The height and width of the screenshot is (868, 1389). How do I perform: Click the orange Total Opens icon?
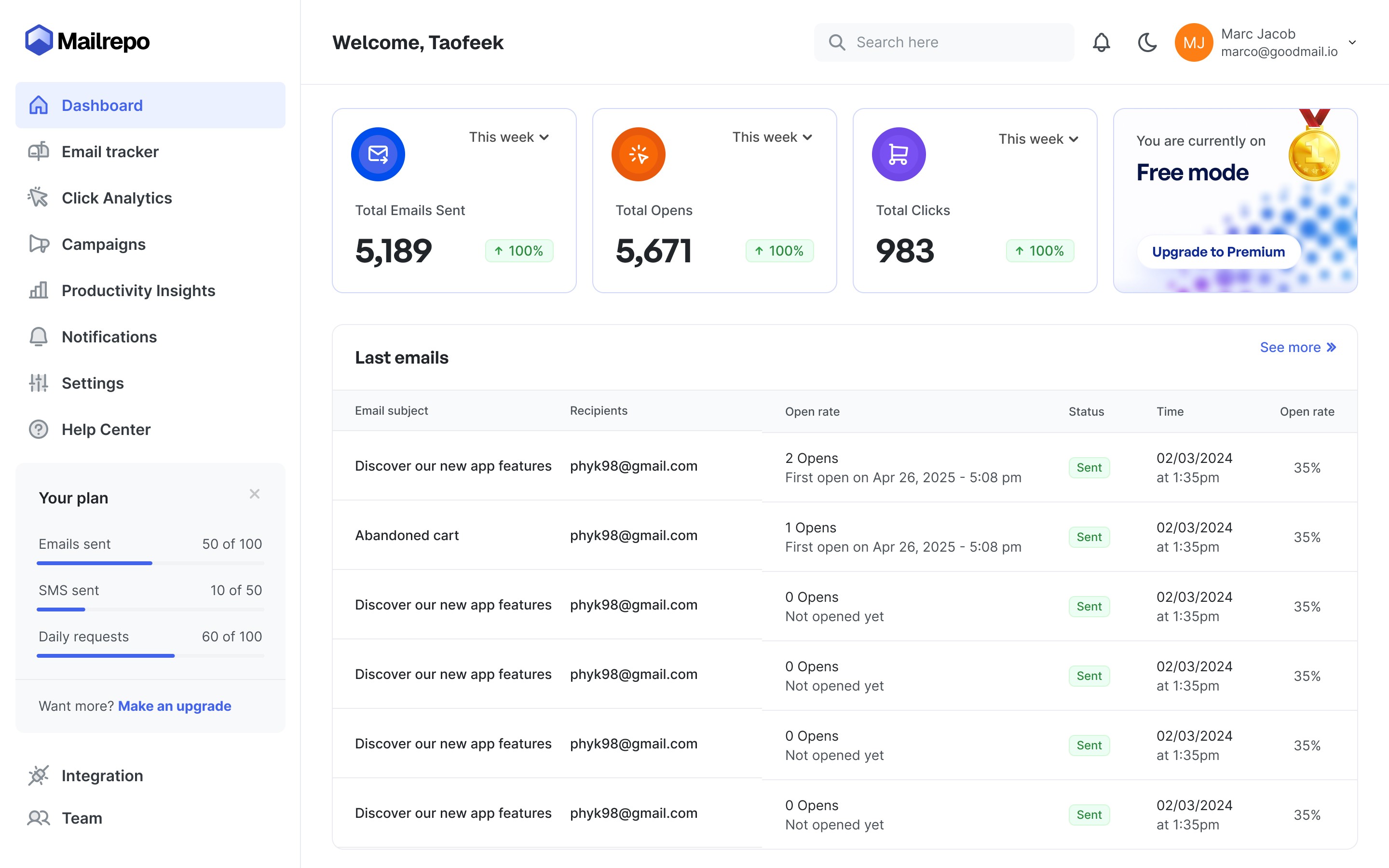(x=638, y=154)
